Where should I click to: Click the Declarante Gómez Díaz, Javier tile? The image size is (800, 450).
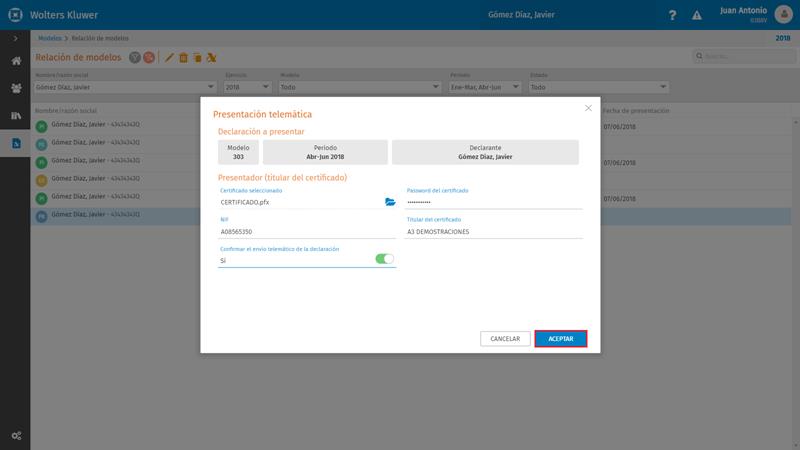pyautogui.click(x=485, y=152)
